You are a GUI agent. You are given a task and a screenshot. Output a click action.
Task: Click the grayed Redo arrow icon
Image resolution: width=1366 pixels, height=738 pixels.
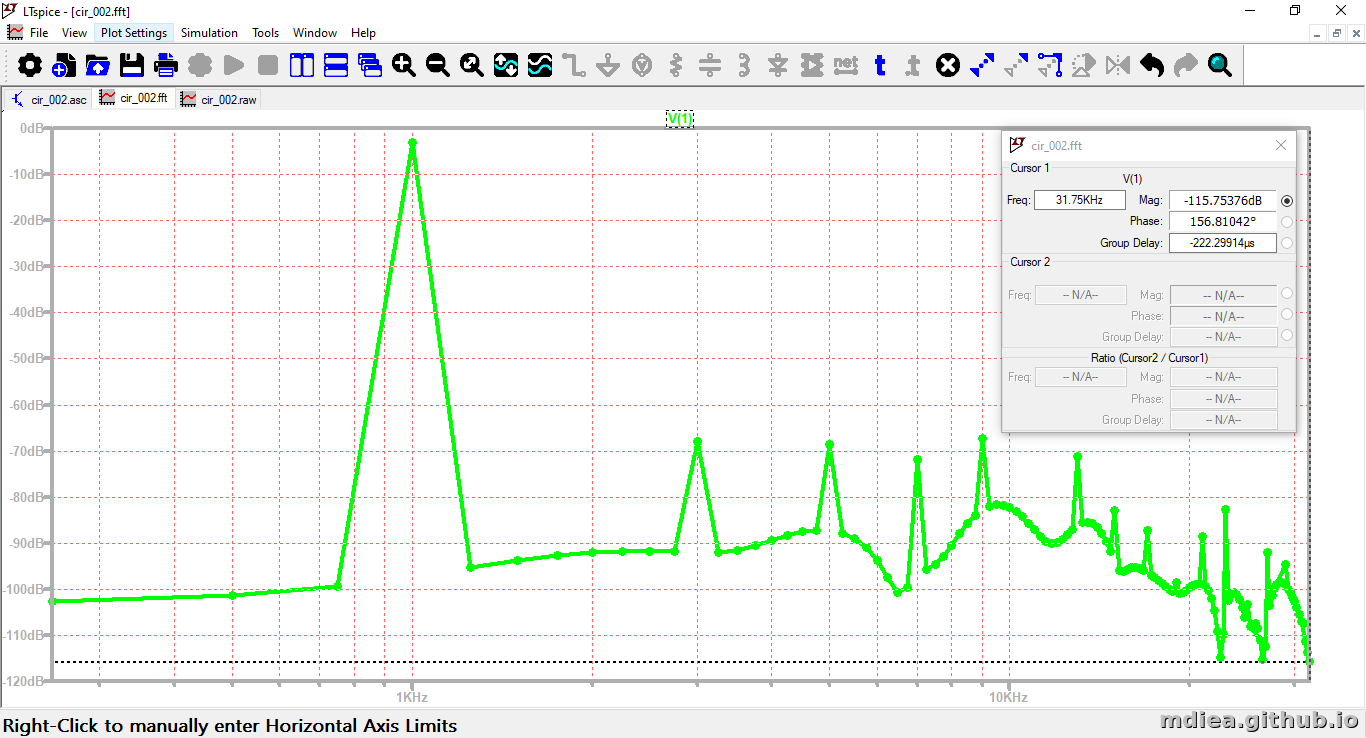1186,66
